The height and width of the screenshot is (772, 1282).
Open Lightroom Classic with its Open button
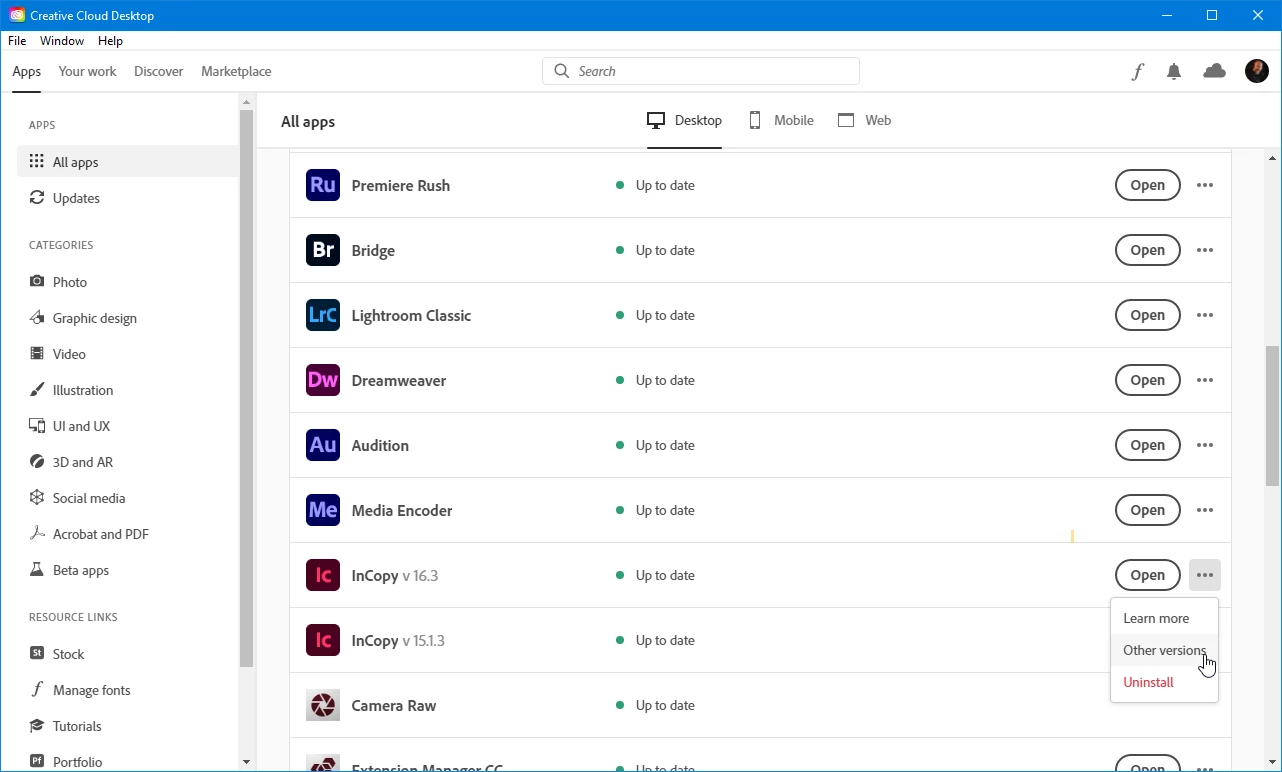coord(1148,315)
